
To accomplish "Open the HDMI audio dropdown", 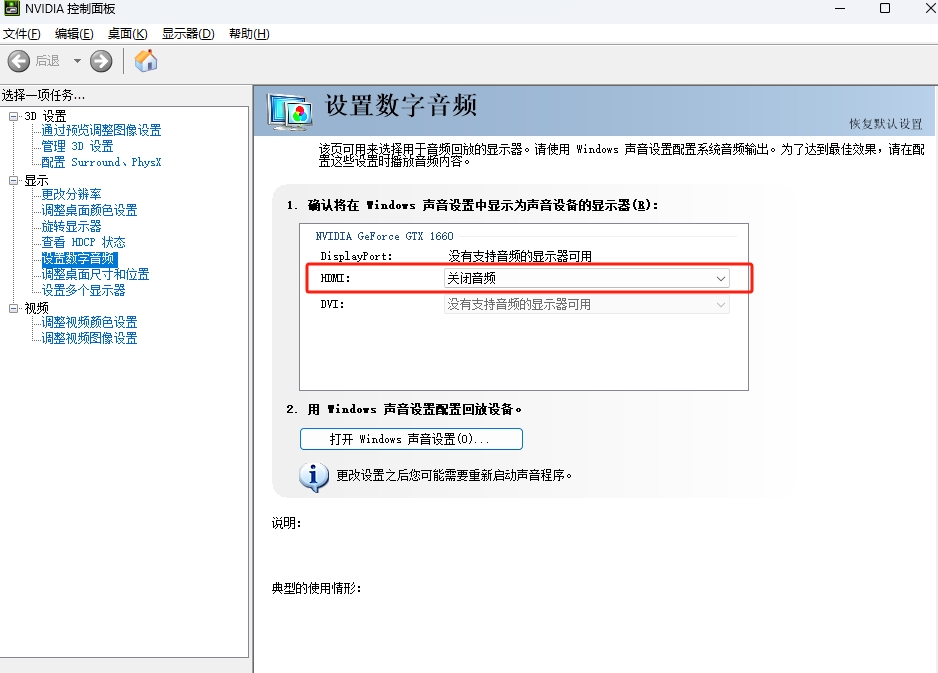I will pyautogui.click(x=586, y=278).
